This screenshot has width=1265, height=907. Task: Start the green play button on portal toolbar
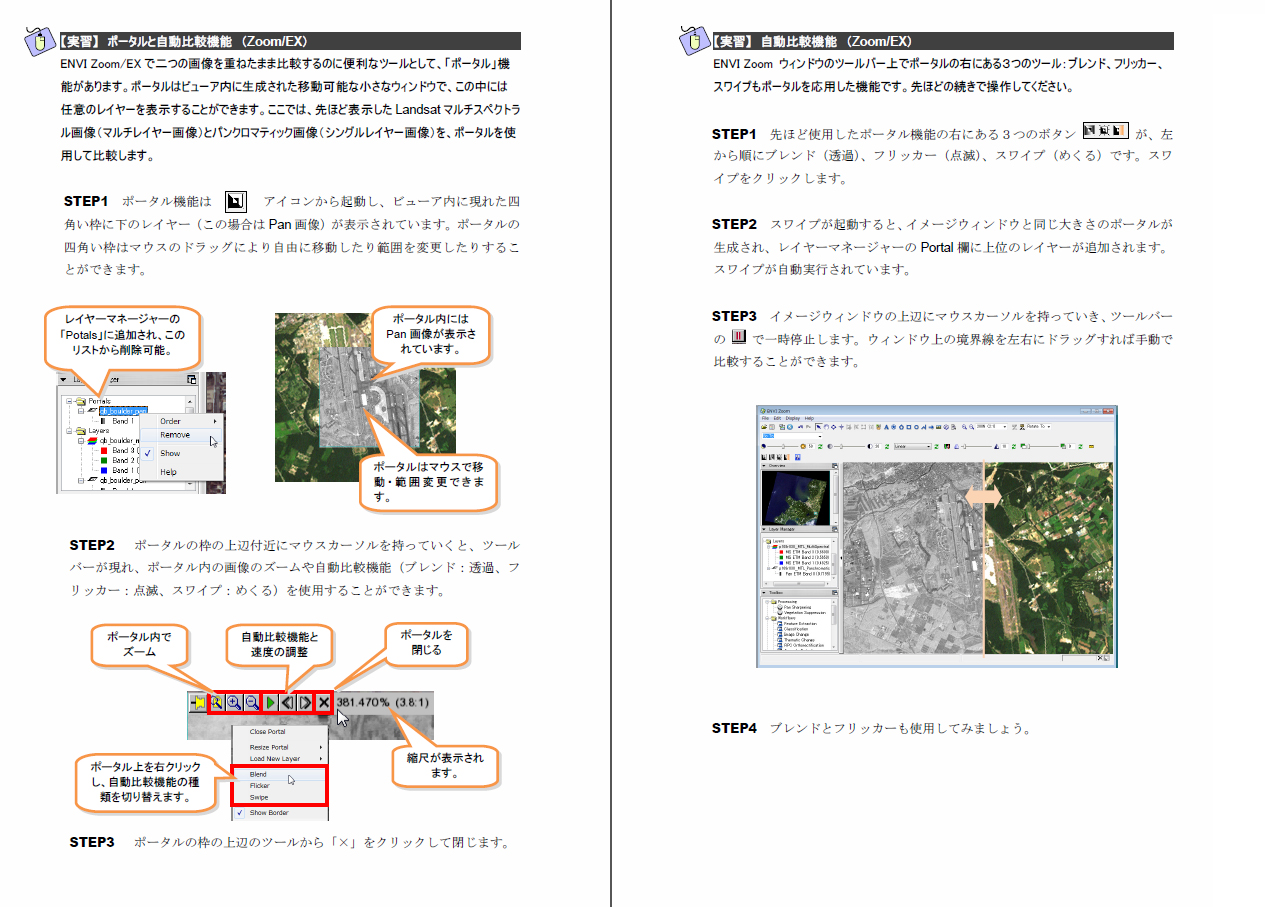tap(270, 703)
